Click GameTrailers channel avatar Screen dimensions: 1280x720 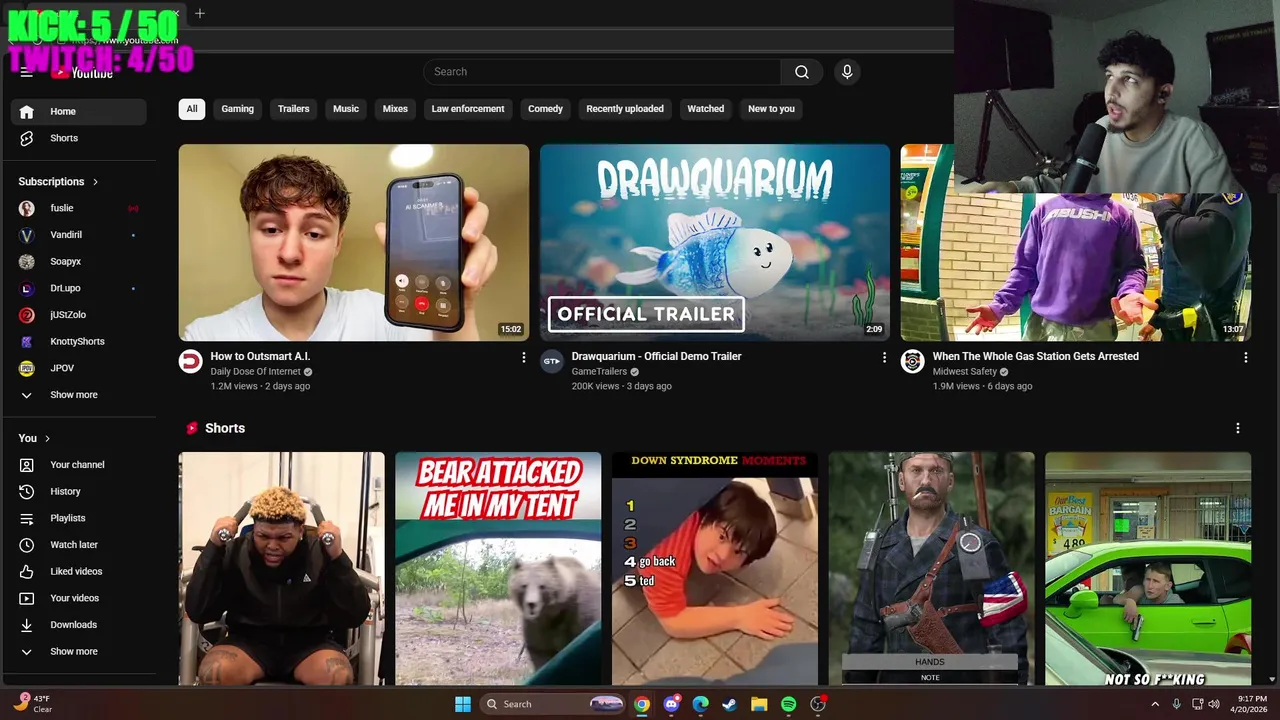click(x=552, y=362)
